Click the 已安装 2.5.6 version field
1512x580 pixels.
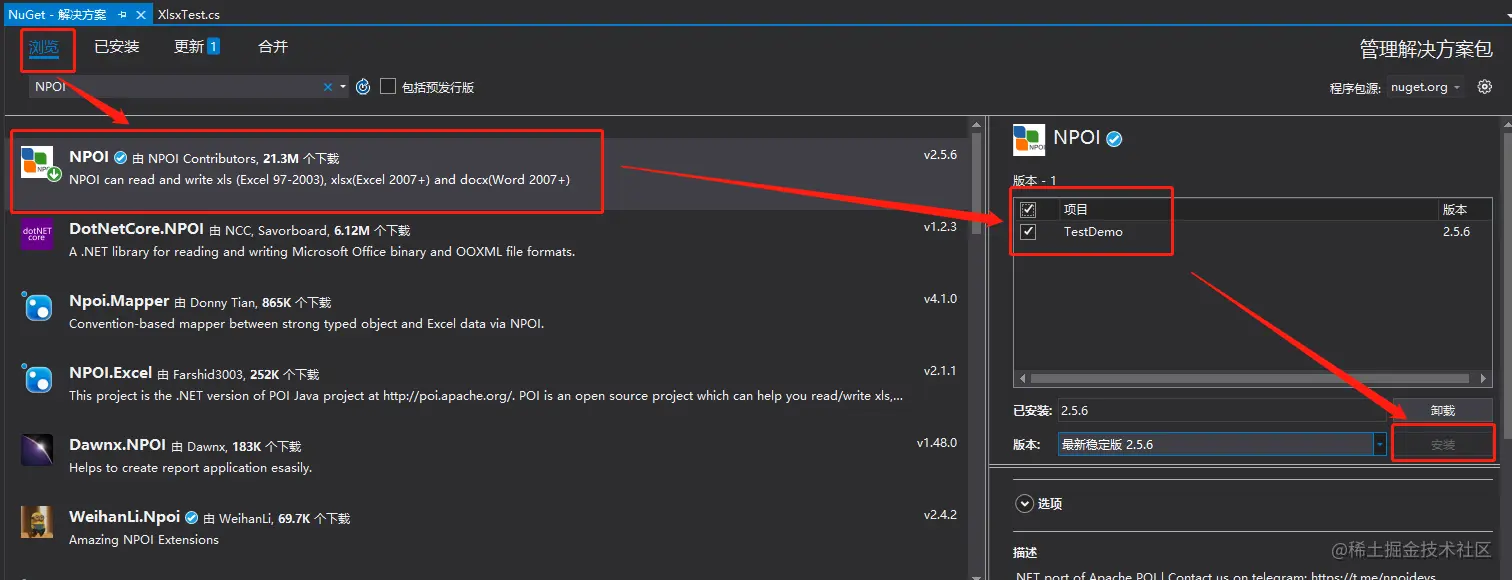(x=1222, y=410)
